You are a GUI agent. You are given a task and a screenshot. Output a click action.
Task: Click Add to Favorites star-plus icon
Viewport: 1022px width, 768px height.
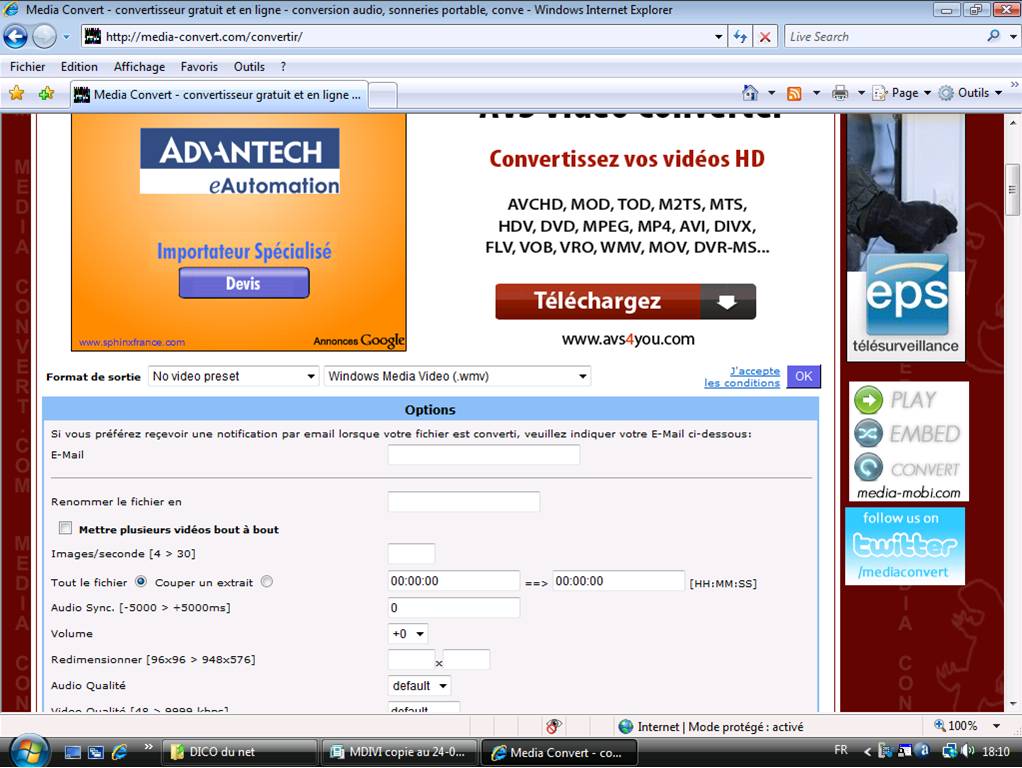[x=46, y=93]
